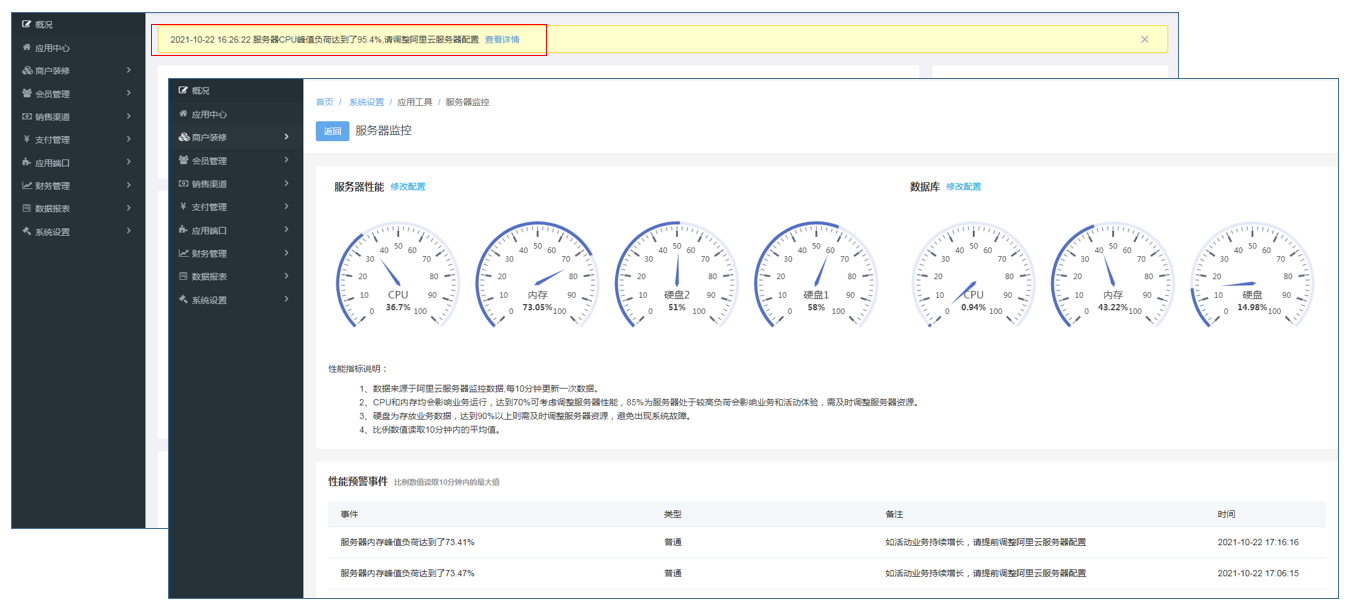Viewport: 1353px width, 612px height.
Task: Click 财务管理 chart icon in front window sidebar
Action: pyautogui.click(x=183, y=253)
